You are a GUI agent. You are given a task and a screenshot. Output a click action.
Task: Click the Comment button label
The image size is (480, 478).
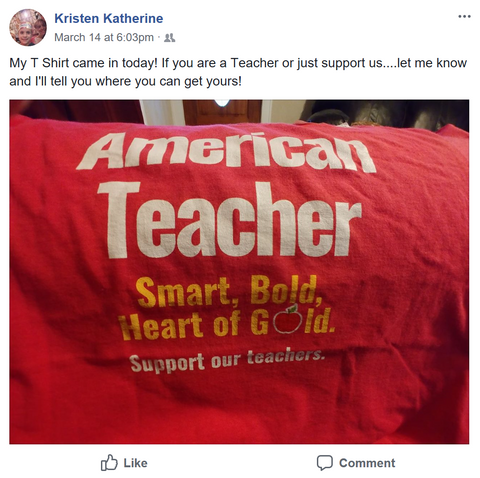click(367, 463)
